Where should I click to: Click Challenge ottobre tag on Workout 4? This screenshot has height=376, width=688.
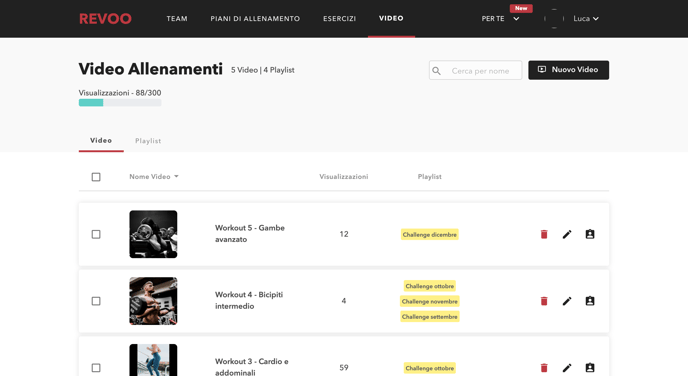(x=430, y=286)
